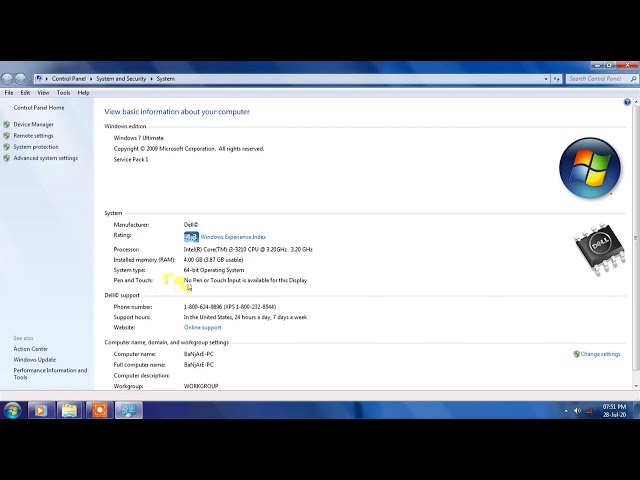Open the address bar history dropdown arrow
Screen dimensions: 640x480
click(x=546, y=79)
